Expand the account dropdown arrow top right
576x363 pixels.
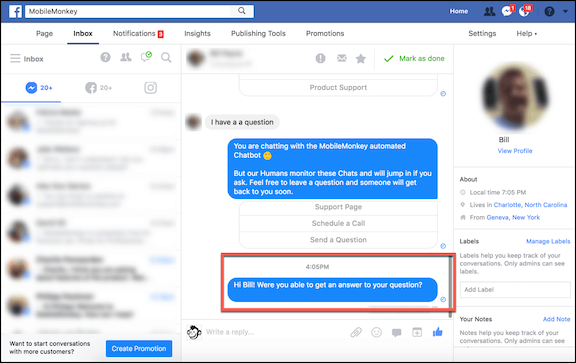565,11
